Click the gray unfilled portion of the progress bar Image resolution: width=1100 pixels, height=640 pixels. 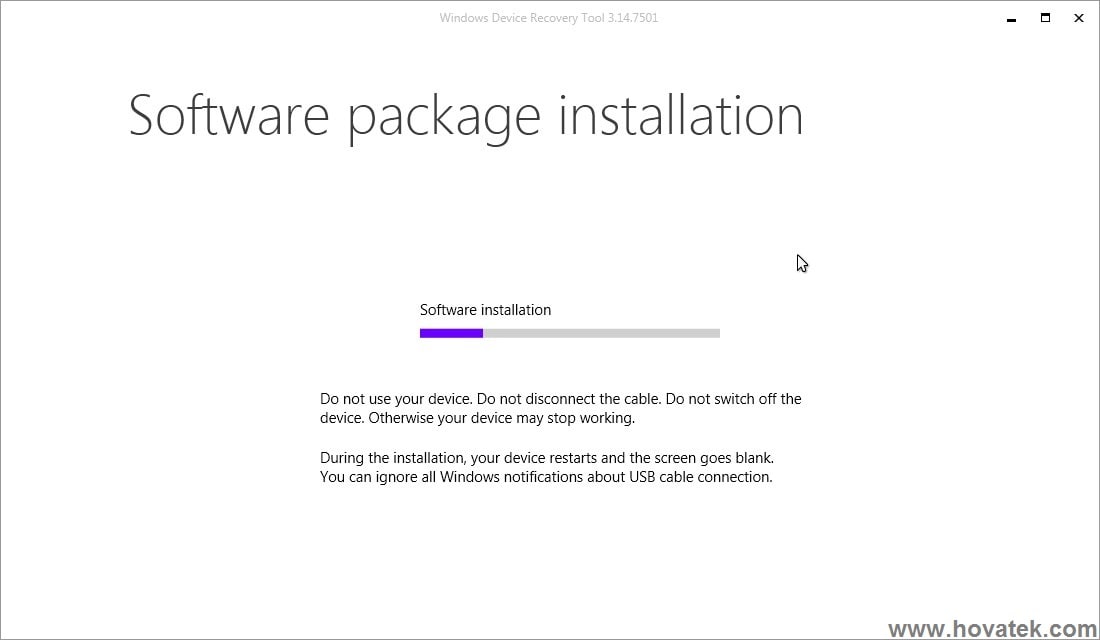pos(600,332)
